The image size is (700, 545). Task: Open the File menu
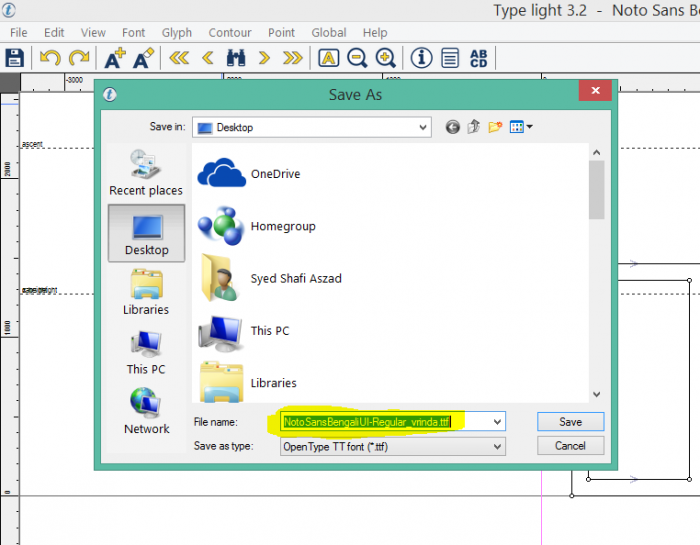[x=19, y=33]
